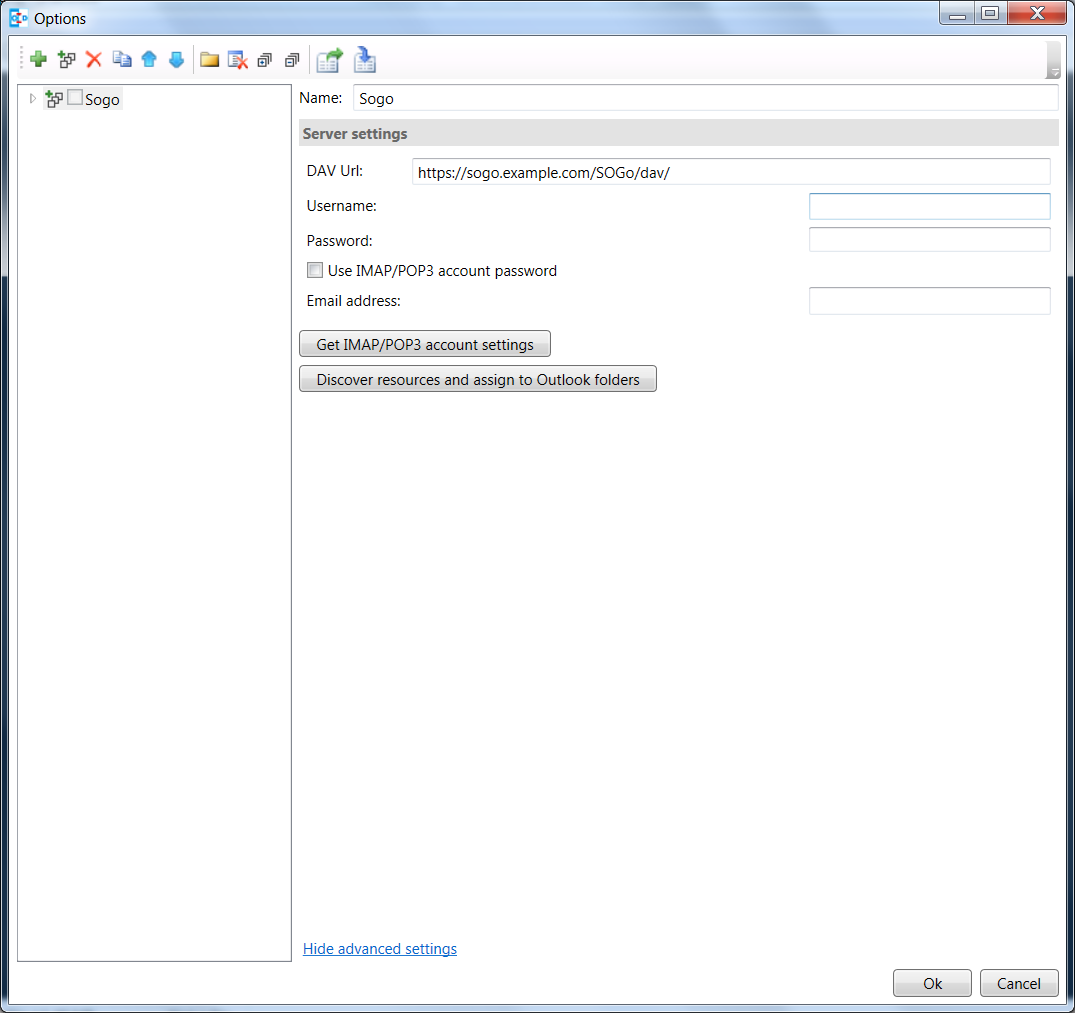Enable Use IMAP/POP3 account password
This screenshot has height=1013, width=1075.
click(315, 270)
